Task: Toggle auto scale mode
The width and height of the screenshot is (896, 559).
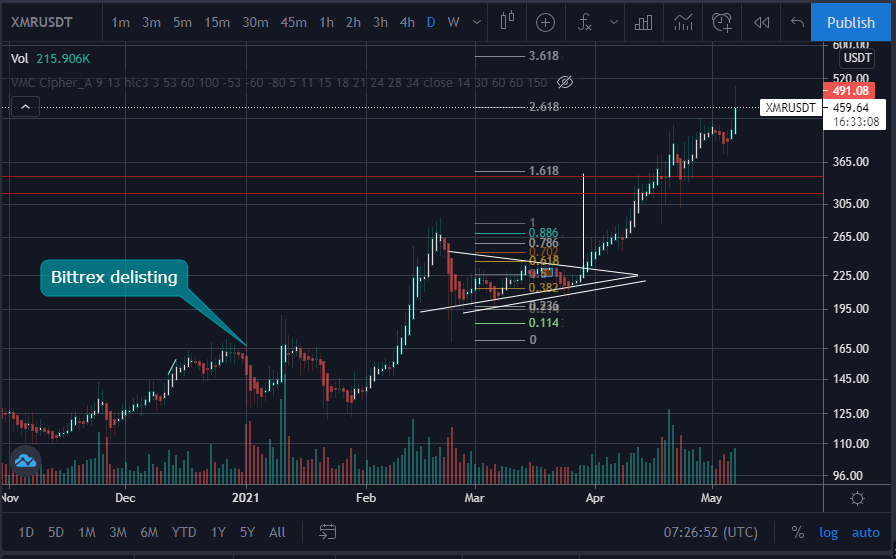Action: 865,532
